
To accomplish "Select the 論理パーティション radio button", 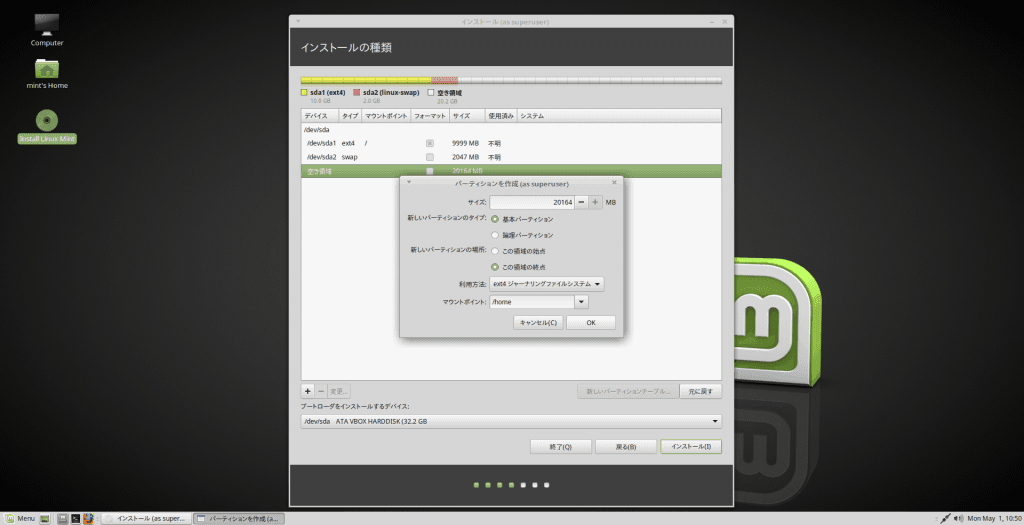I will pyautogui.click(x=494, y=235).
